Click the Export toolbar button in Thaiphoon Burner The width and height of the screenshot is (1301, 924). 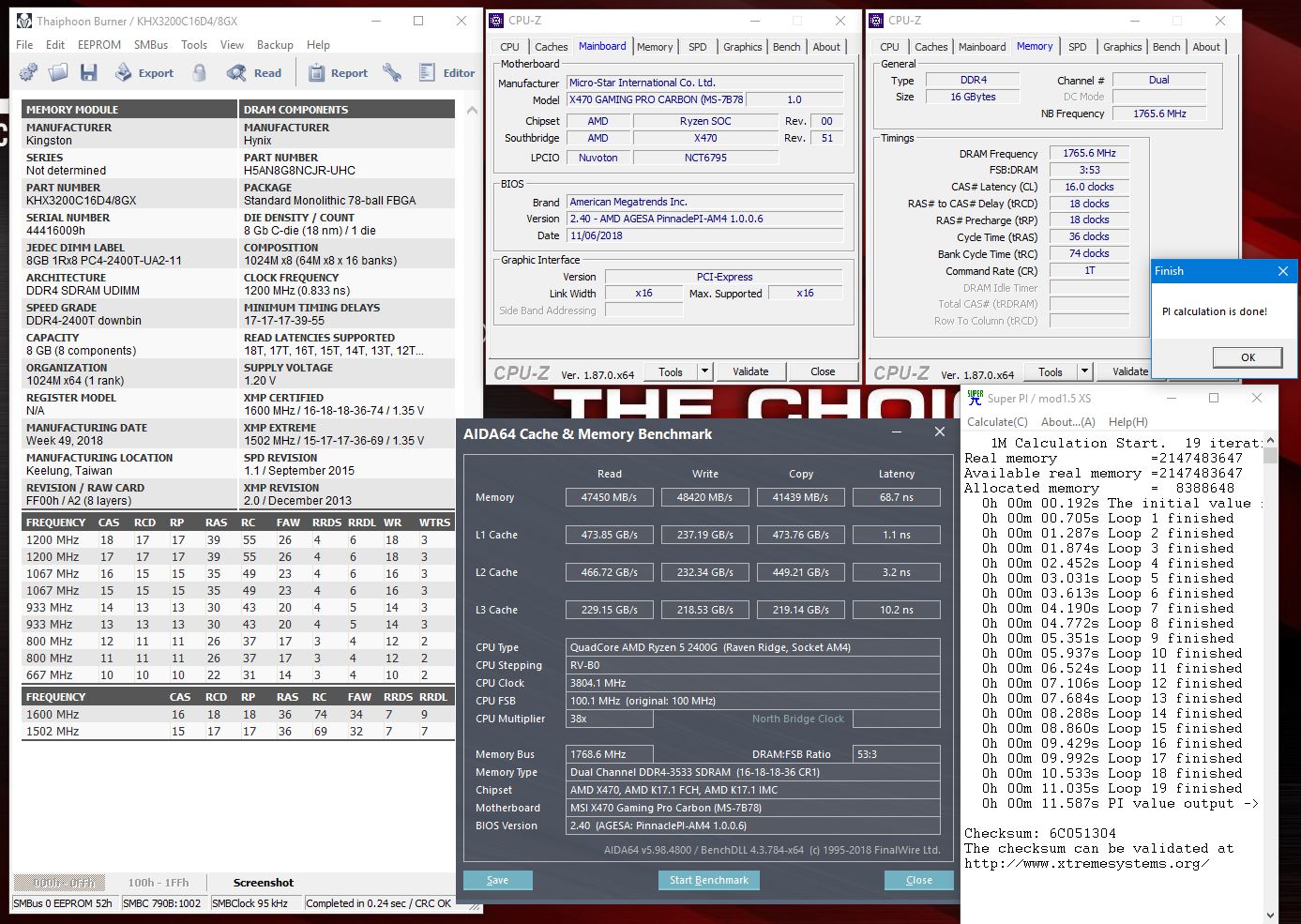click(144, 72)
